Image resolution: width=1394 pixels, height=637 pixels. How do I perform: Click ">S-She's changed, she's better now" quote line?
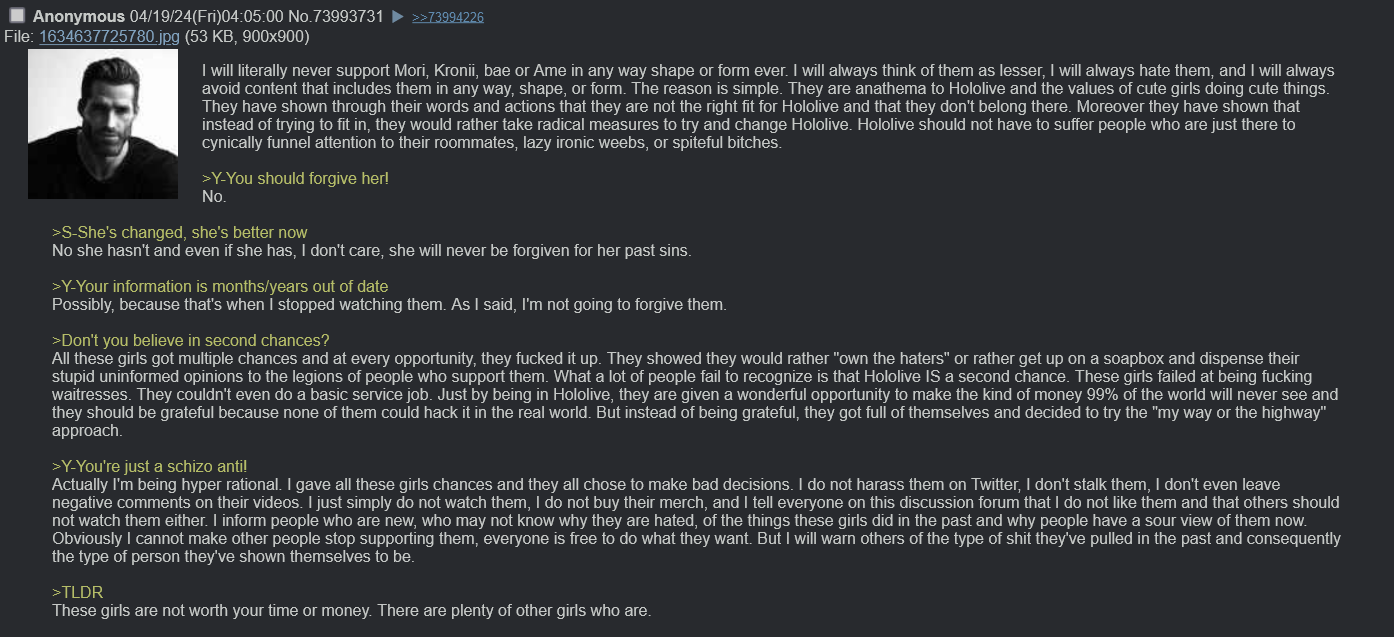180,232
